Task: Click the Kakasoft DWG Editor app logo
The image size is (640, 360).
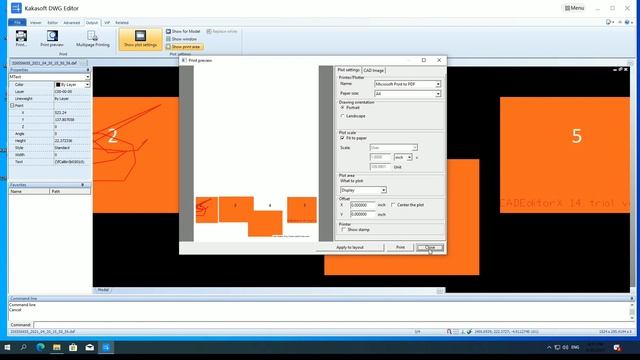Action: point(16,8)
